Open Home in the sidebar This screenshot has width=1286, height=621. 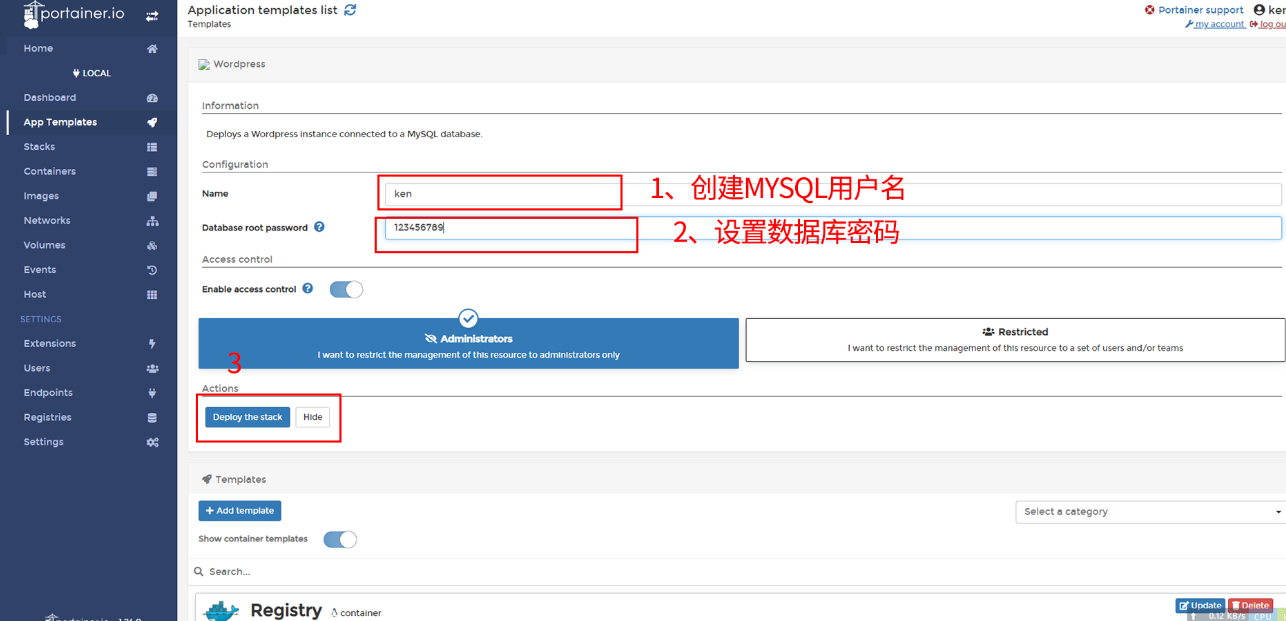39,49
